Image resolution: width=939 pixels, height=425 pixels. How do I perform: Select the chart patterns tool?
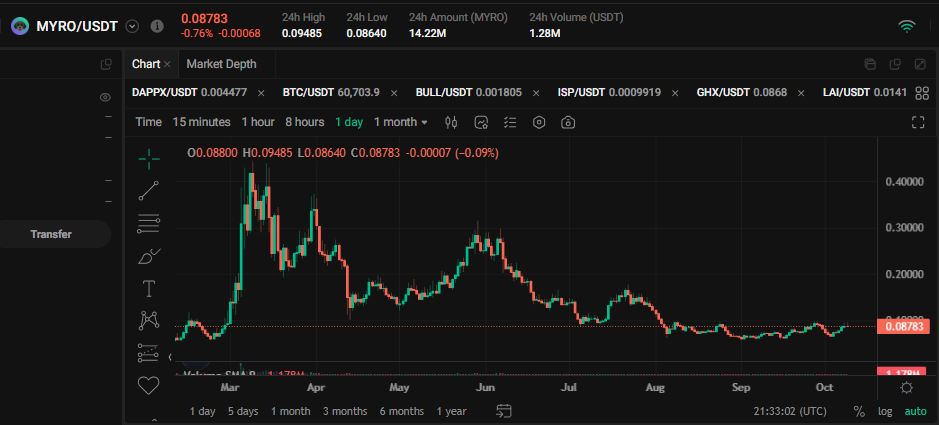149,320
